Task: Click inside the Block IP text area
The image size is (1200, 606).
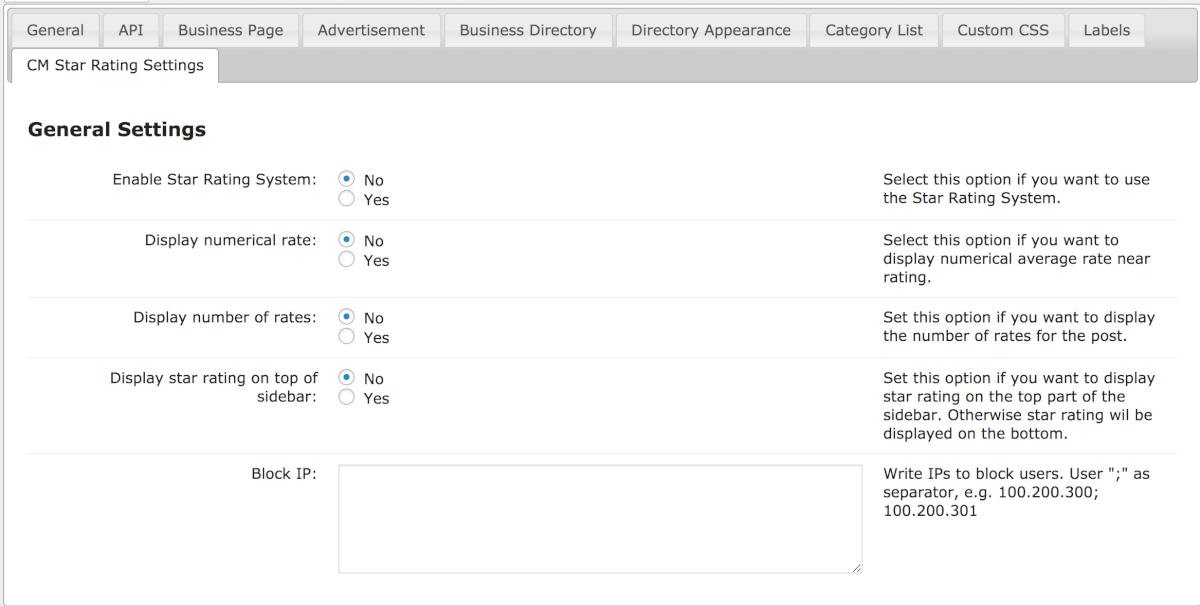Action: (600, 518)
